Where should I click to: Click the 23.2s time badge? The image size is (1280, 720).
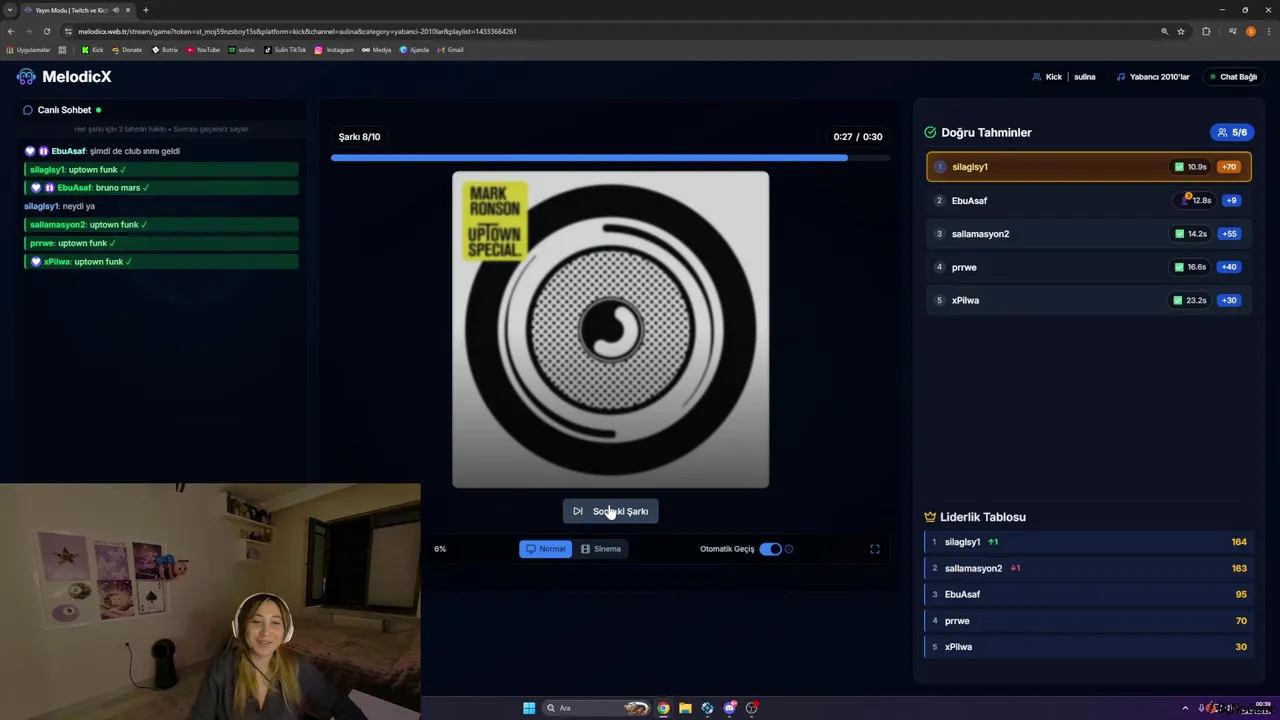tap(1190, 300)
